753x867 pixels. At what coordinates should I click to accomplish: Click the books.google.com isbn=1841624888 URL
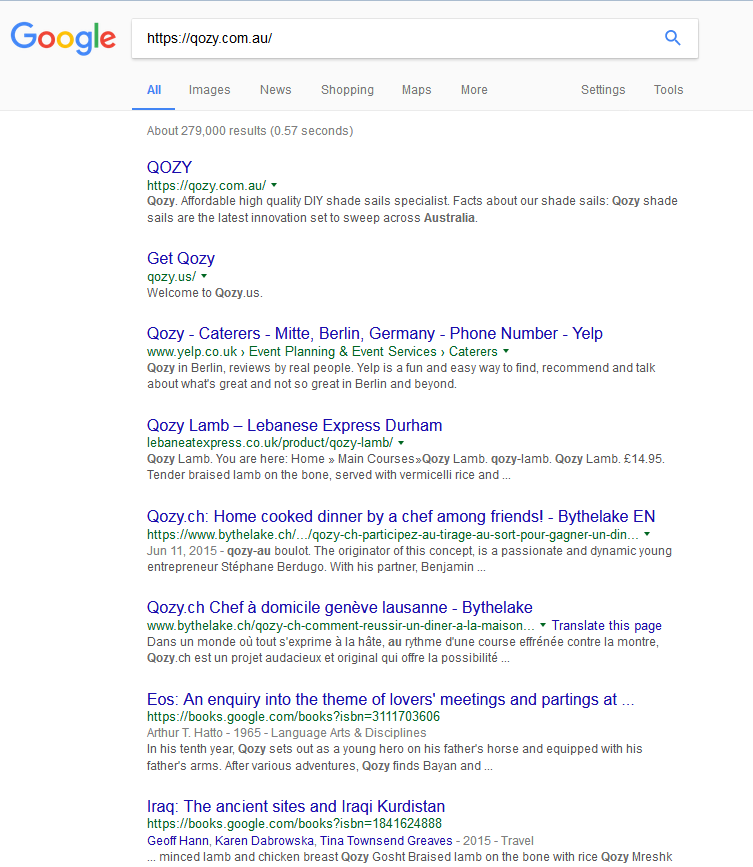pyautogui.click(x=294, y=823)
